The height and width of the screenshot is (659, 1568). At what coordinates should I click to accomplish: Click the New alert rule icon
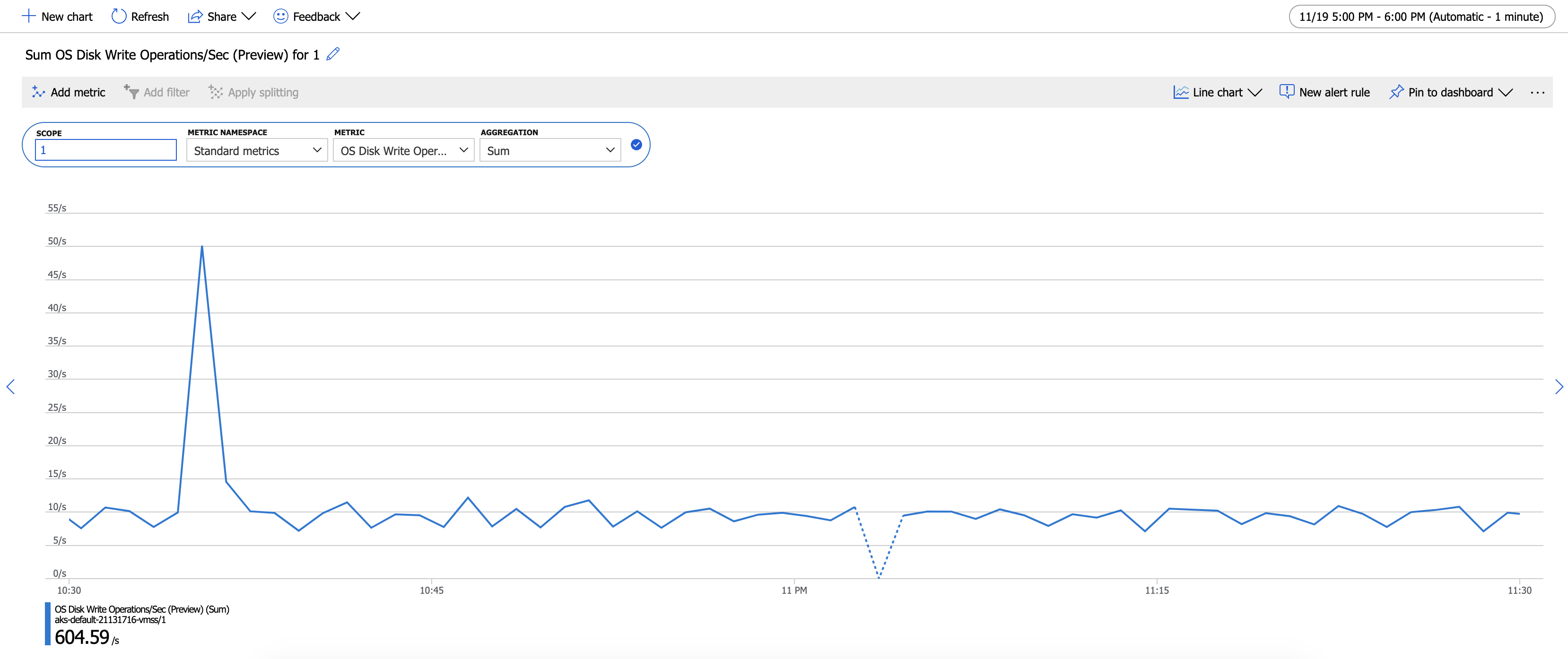coord(1286,92)
